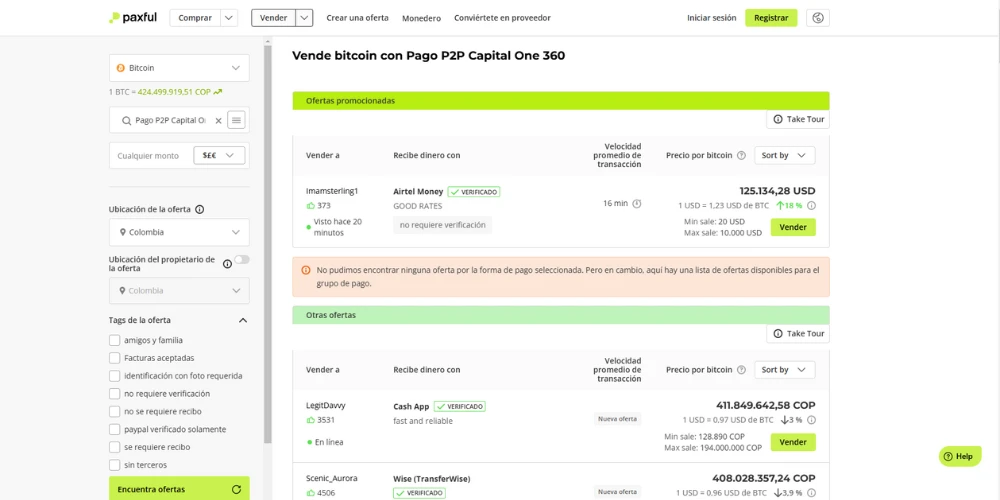
Task: Check the Facturas aceptadas tag
Action: click(x=115, y=358)
